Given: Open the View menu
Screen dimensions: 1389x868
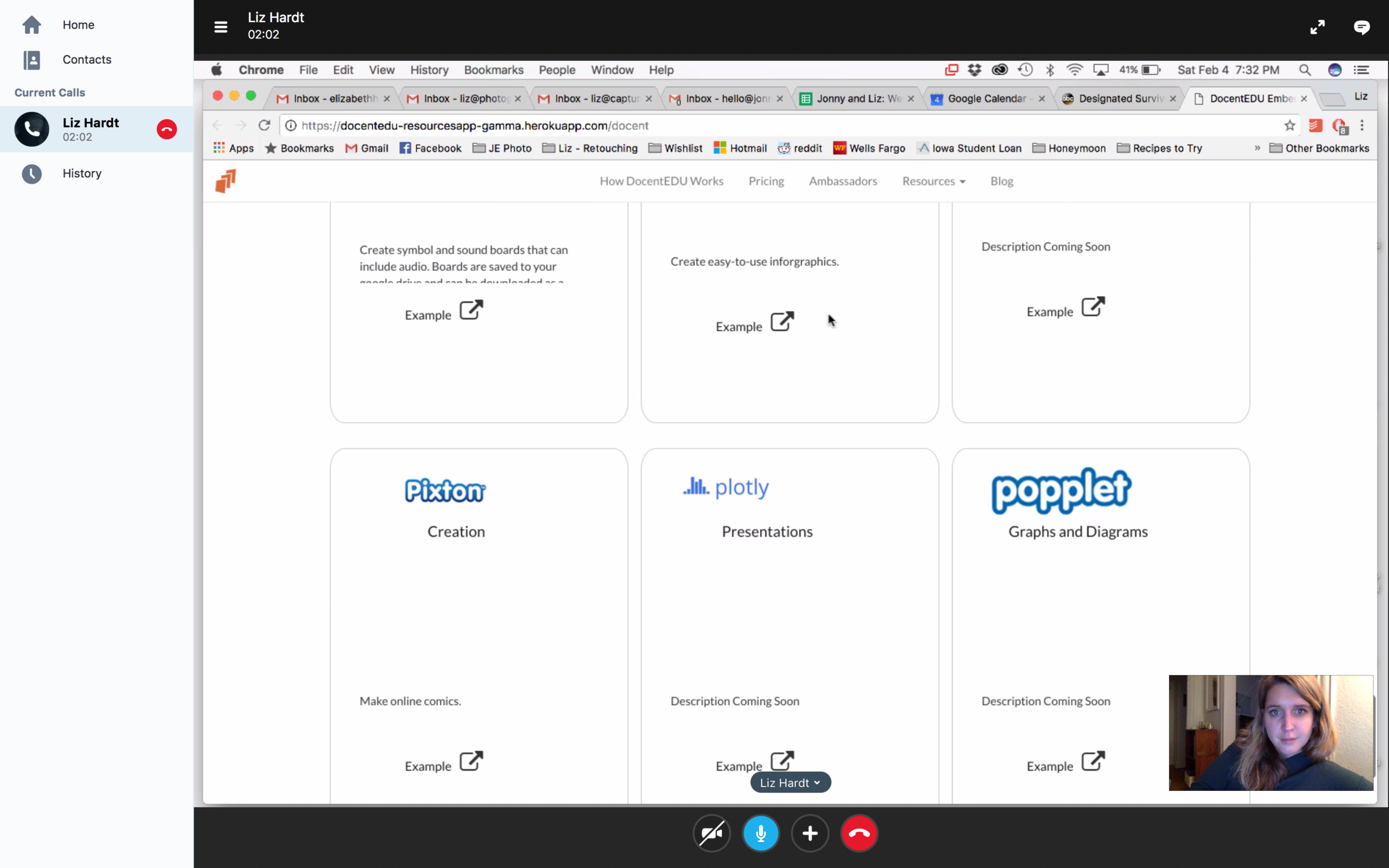Looking at the screenshot, I should [x=381, y=70].
